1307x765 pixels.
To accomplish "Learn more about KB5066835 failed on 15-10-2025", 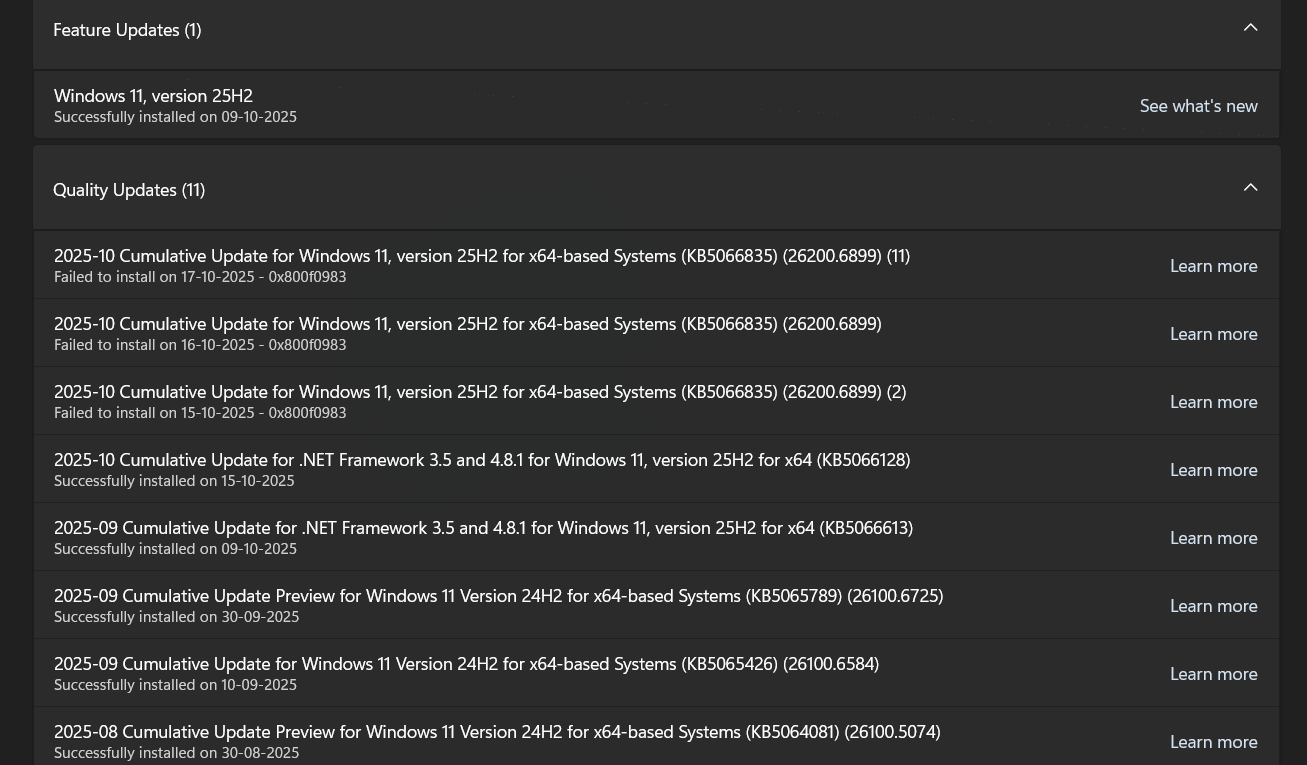I will click(1213, 401).
